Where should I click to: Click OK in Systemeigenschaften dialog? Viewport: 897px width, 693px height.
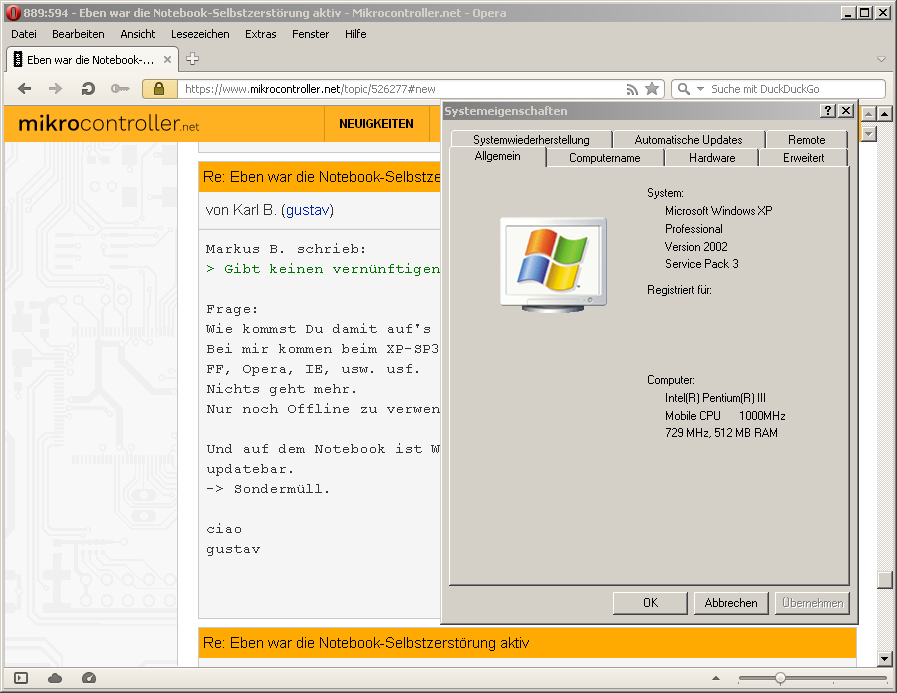650,603
